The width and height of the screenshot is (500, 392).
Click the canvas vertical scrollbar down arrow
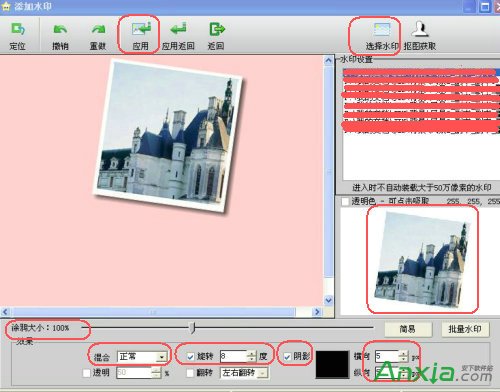[328, 300]
